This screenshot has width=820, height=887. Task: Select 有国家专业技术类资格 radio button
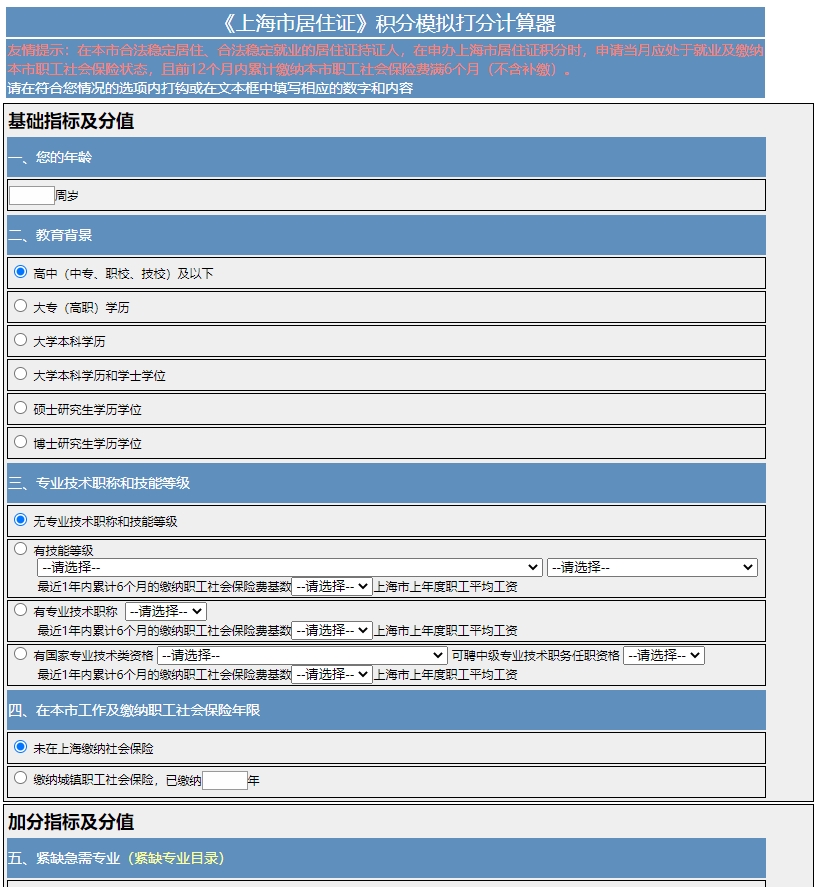point(20,654)
